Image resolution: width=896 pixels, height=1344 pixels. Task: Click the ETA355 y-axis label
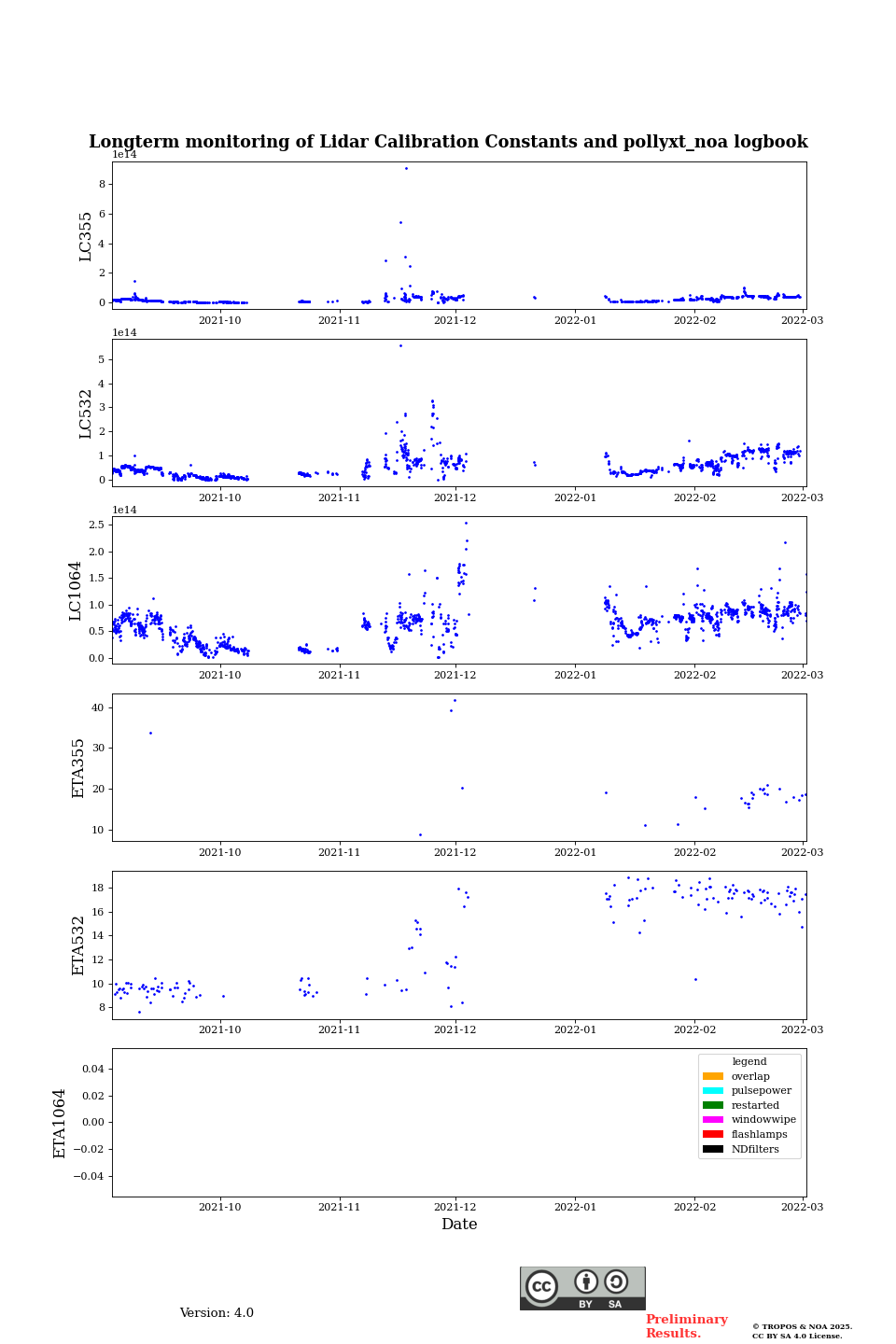(78, 768)
